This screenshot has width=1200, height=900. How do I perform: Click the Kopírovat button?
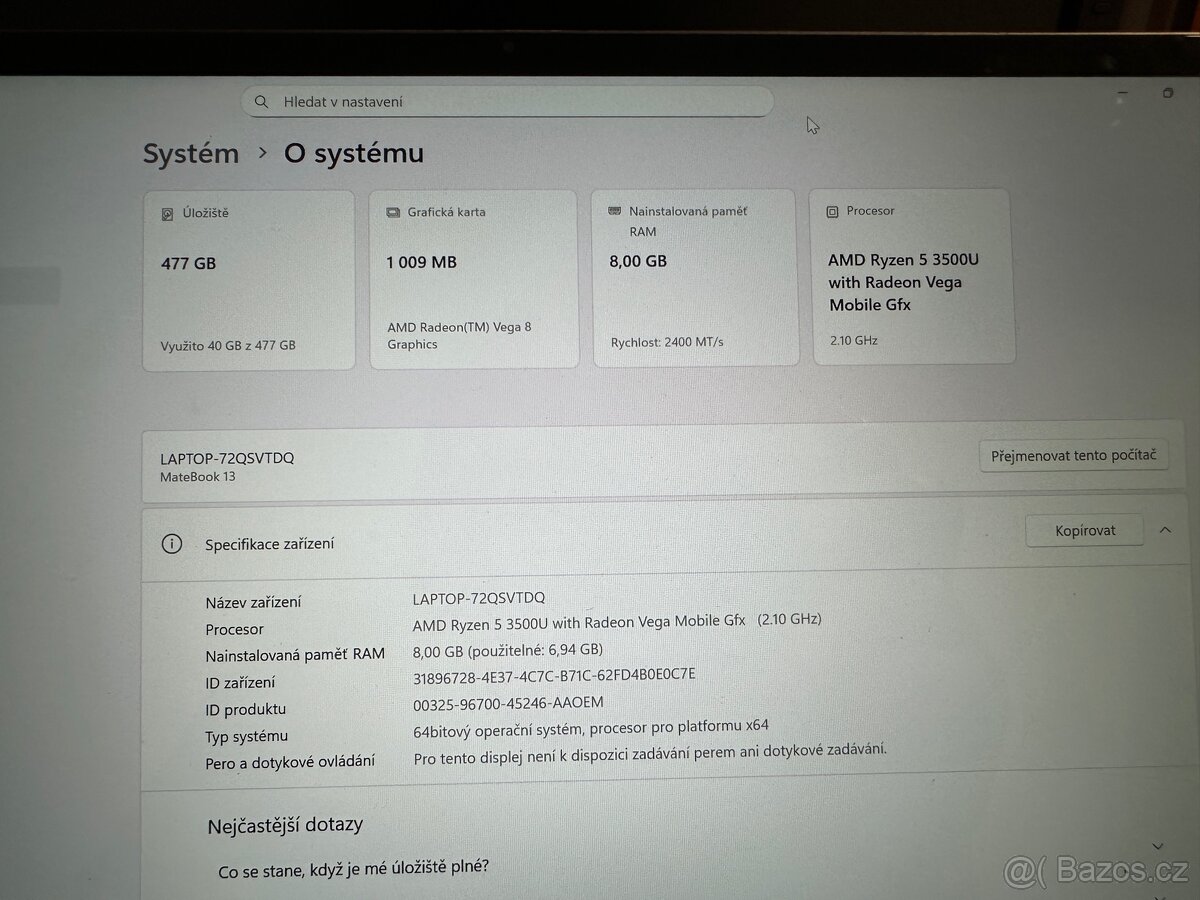[1084, 530]
